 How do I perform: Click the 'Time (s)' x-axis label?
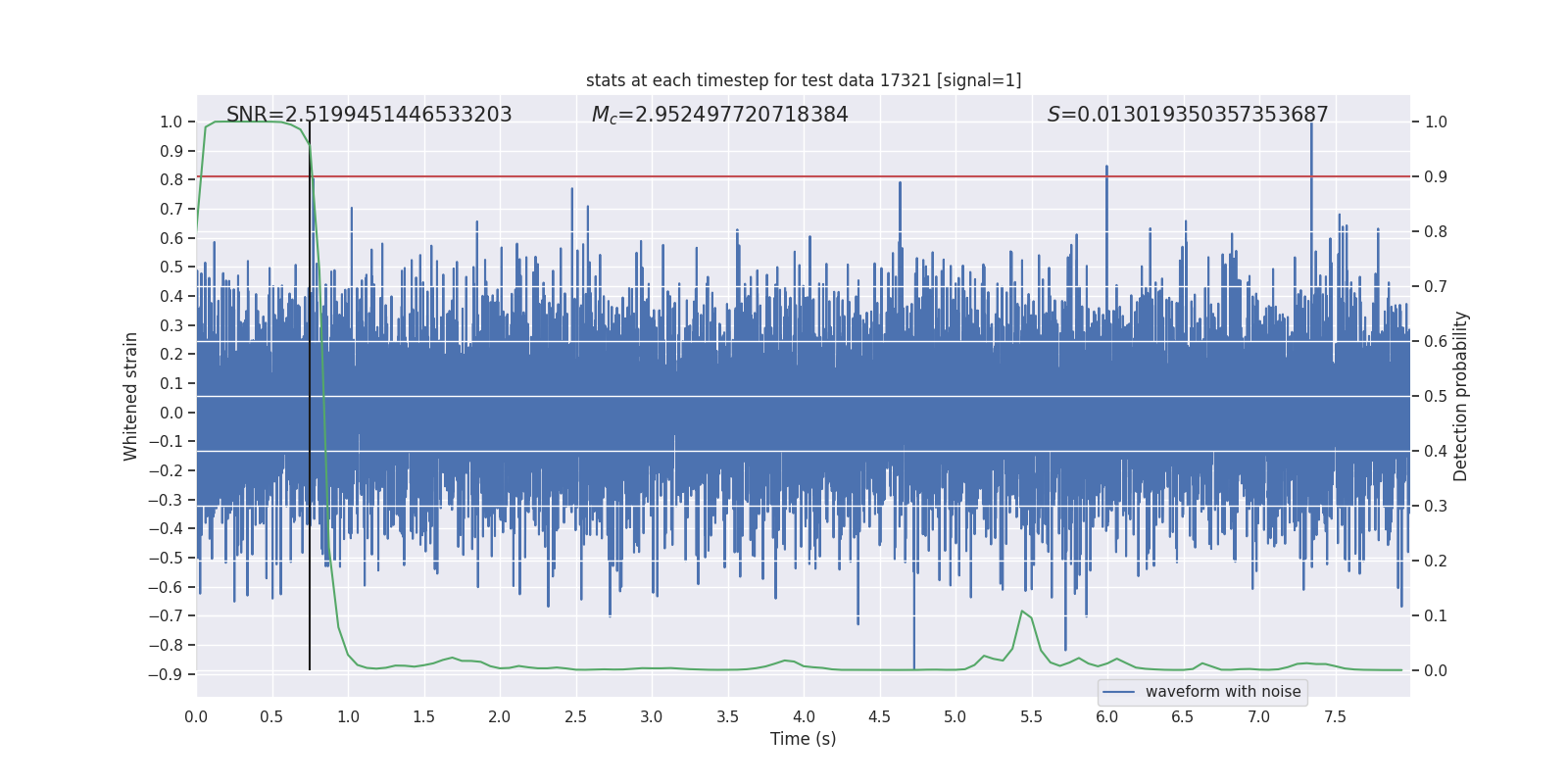click(x=803, y=739)
